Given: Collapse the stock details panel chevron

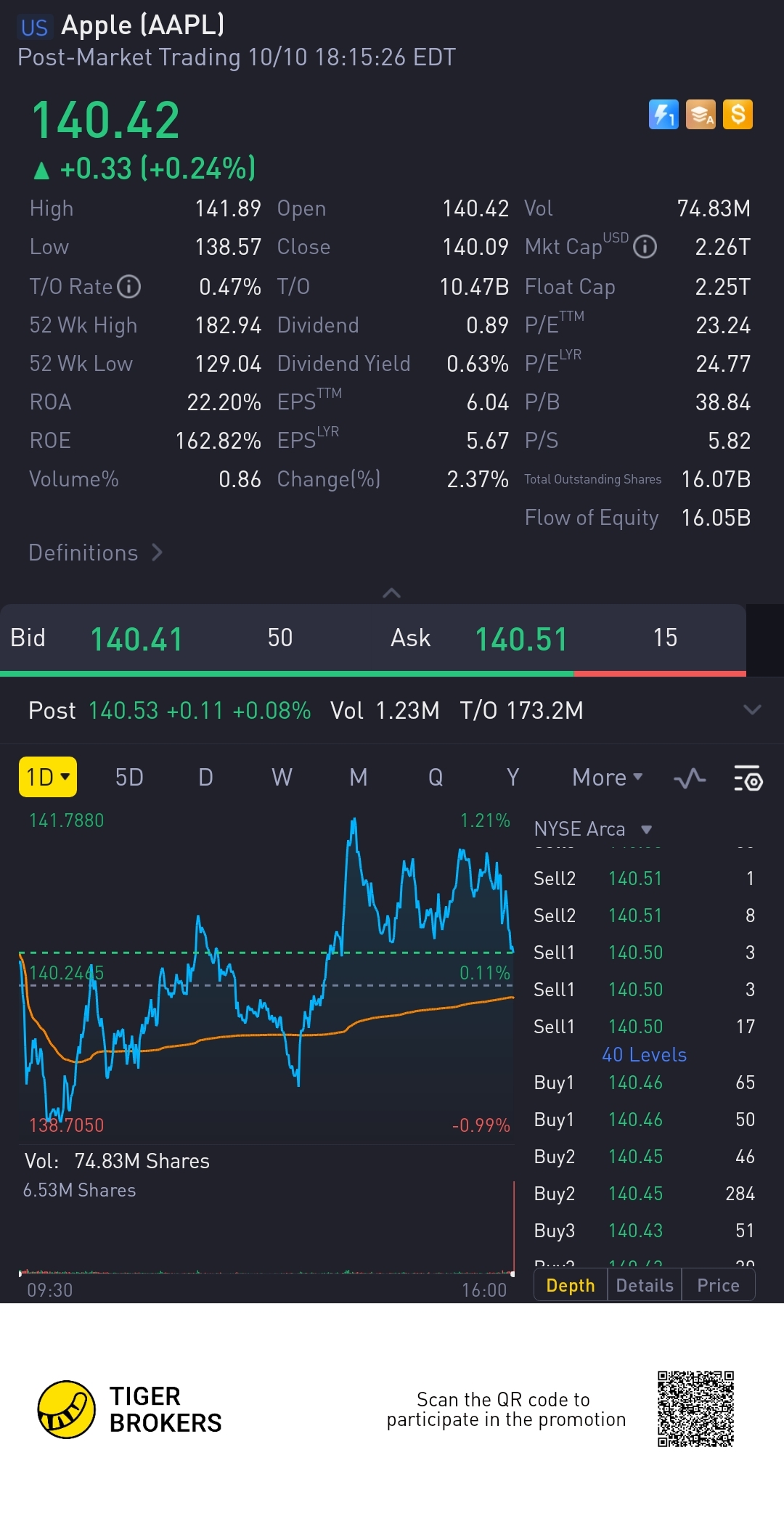Looking at the screenshot, I should pos(391,593).
